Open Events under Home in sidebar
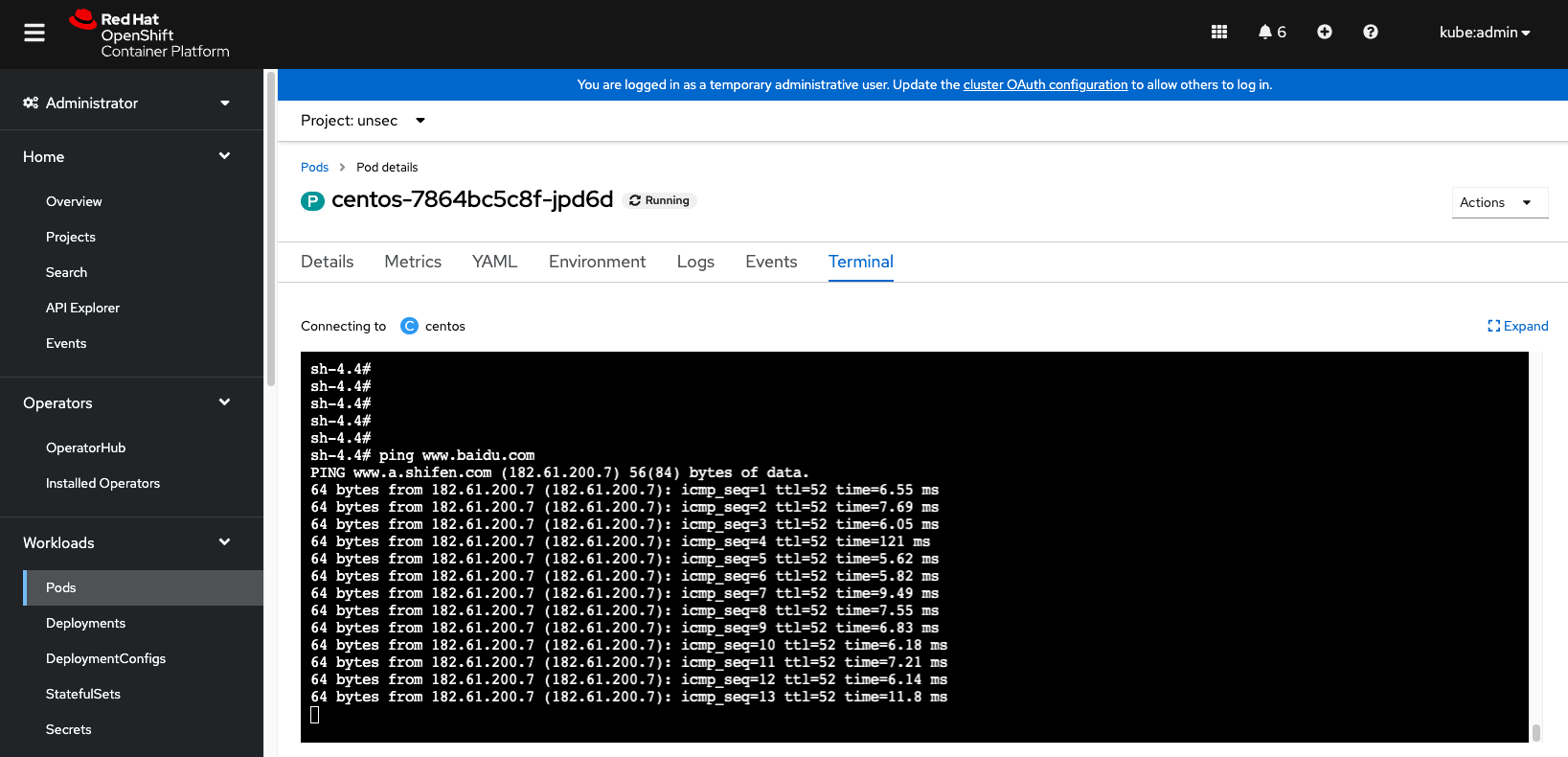The height and width of the screenshot is (757, 1568). point(66,343)
